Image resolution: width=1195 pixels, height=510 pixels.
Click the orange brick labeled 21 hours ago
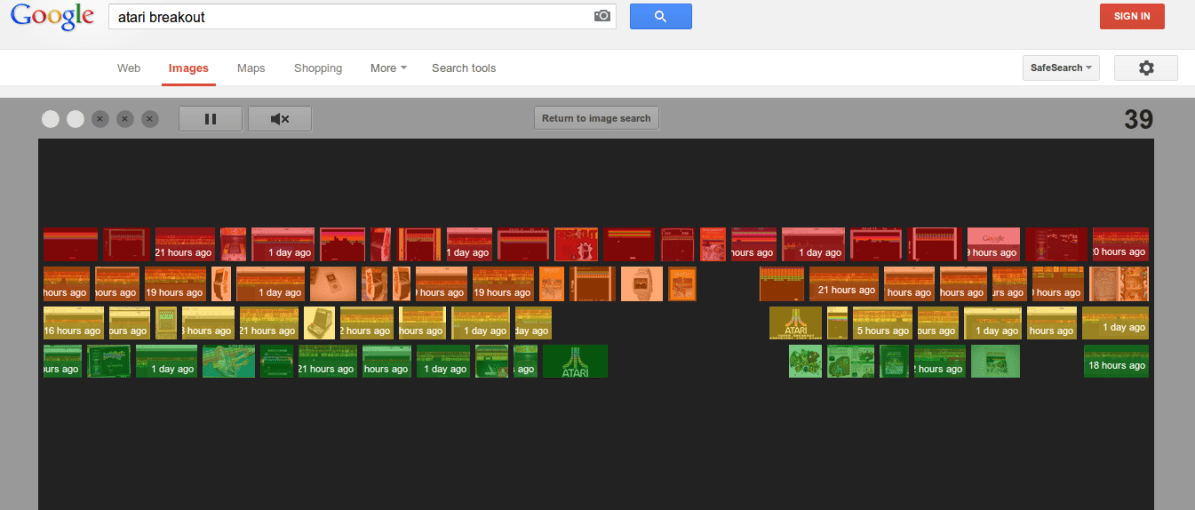844,284
